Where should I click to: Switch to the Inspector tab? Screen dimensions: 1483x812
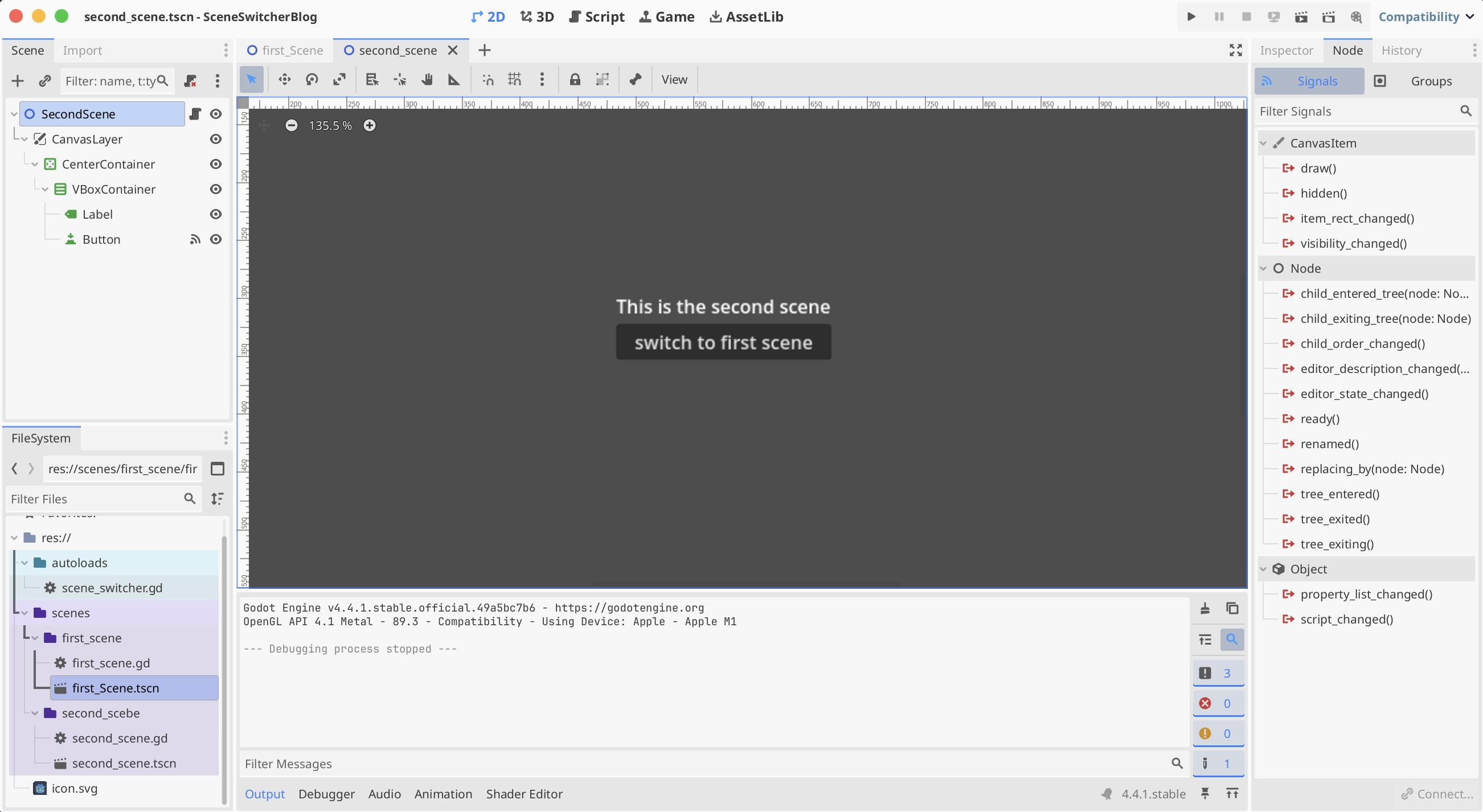point(1285,50)
